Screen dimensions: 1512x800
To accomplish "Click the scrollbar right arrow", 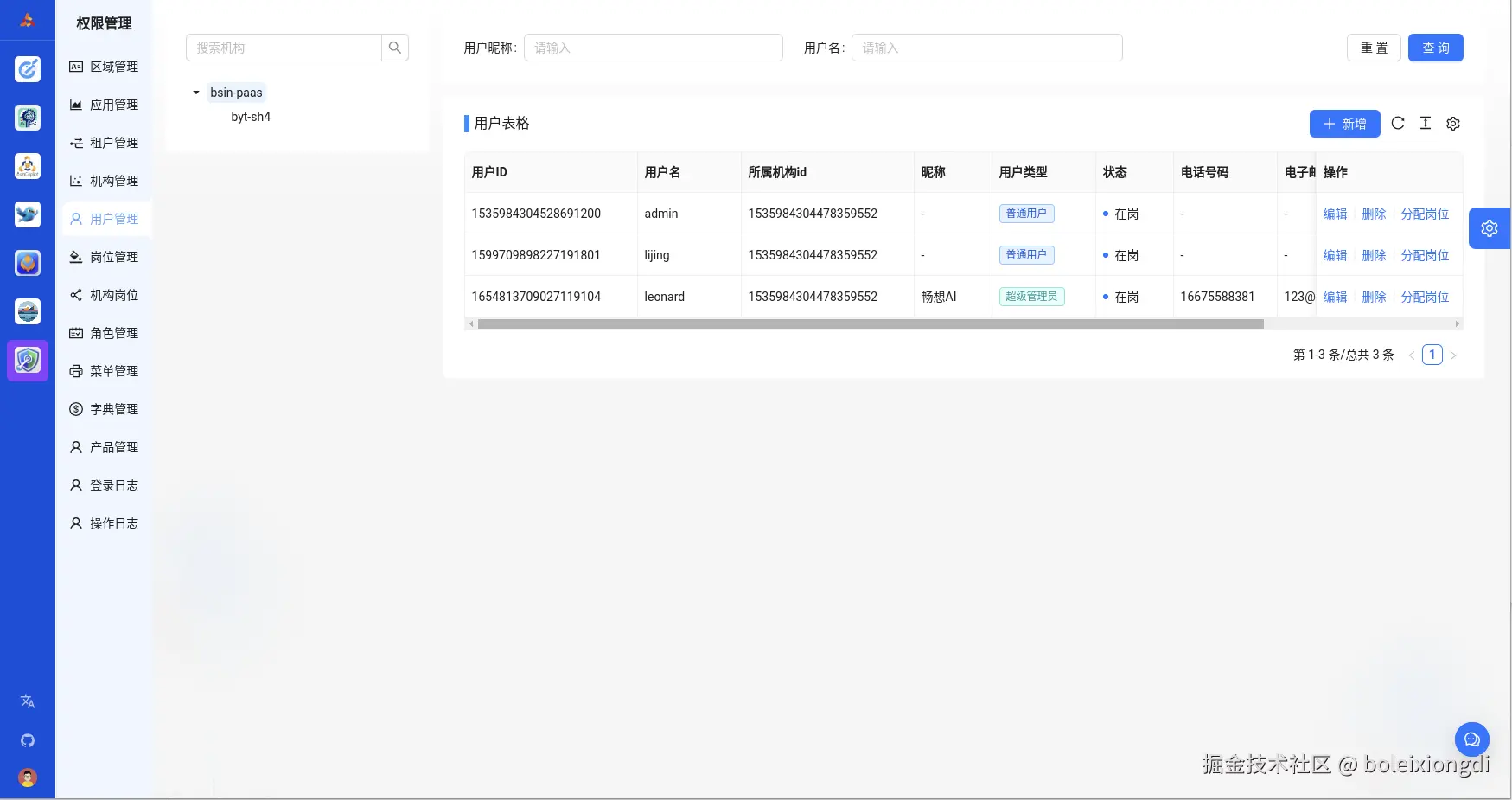I will (x=1458, y=324).
